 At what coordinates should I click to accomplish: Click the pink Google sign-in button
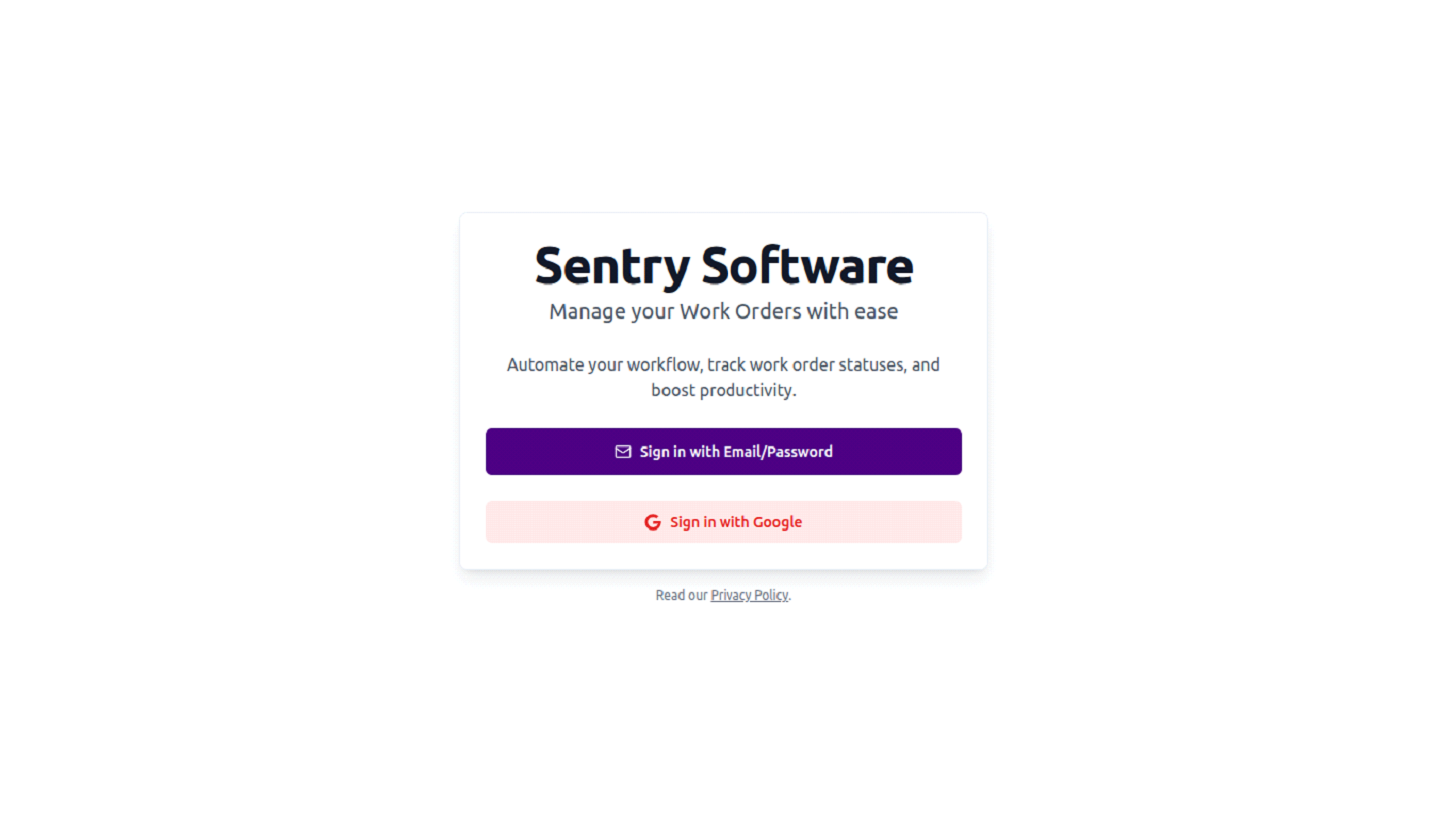tap(724, 521)
